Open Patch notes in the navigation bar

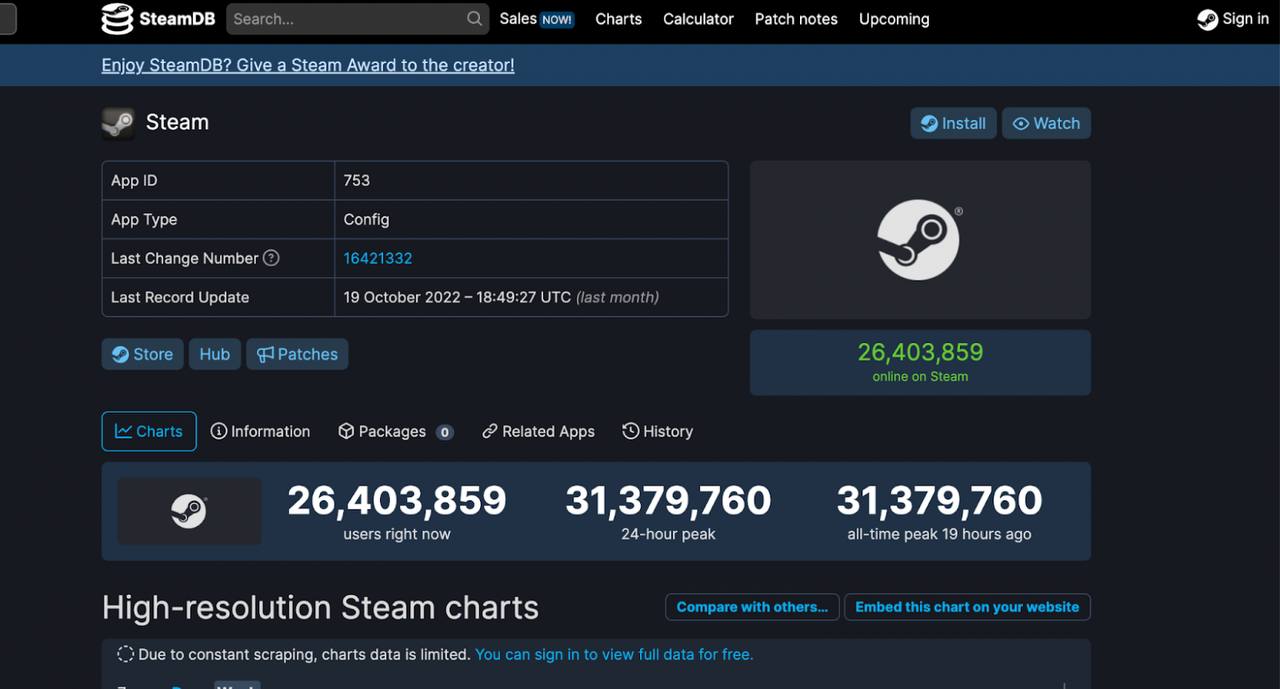(x=796, y=19)
